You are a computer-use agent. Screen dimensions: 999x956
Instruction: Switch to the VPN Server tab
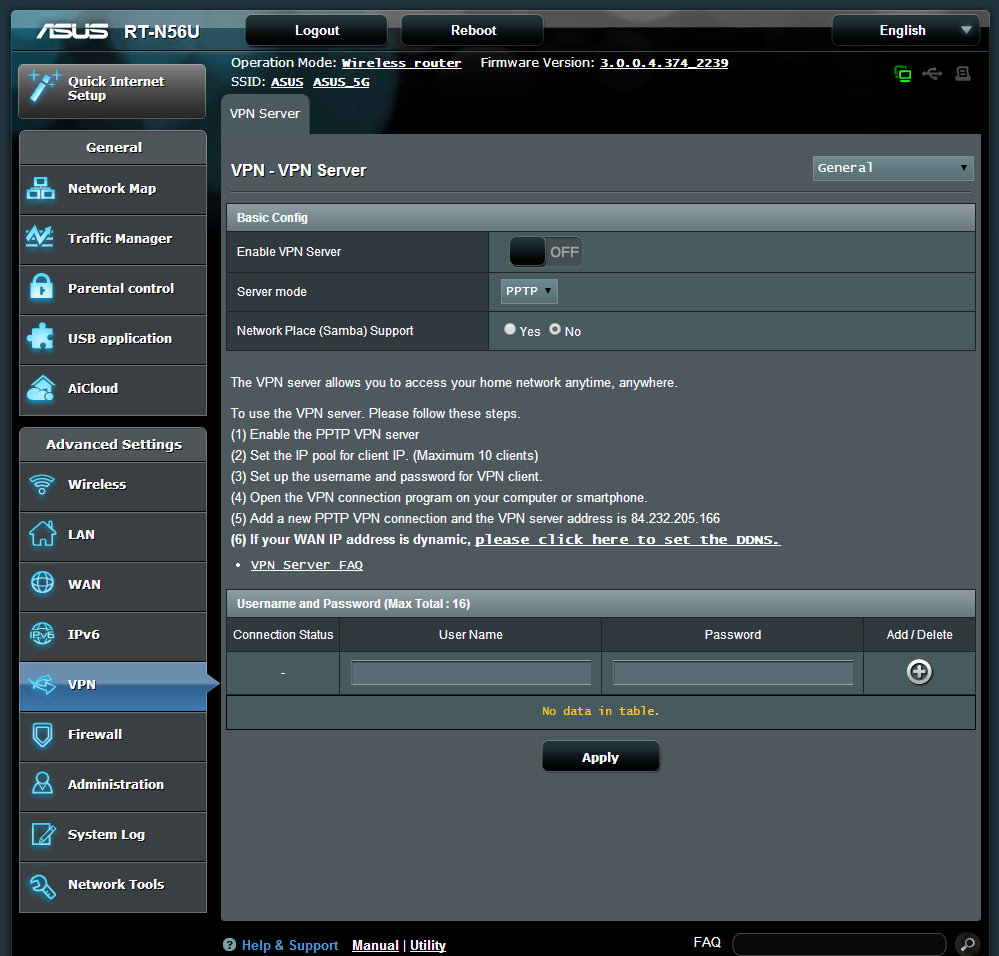tap(265, 114)
